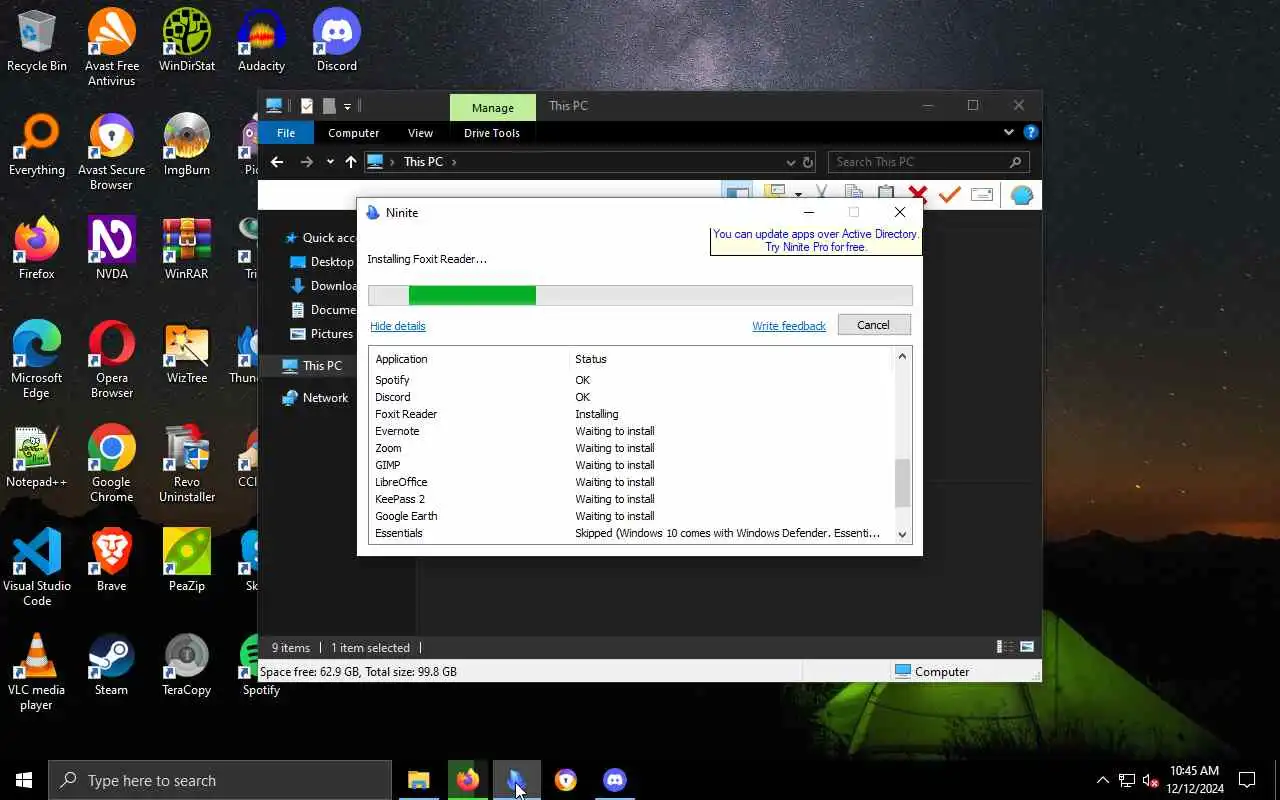Expand the chevron after This PC in address bar

point(454,162)
